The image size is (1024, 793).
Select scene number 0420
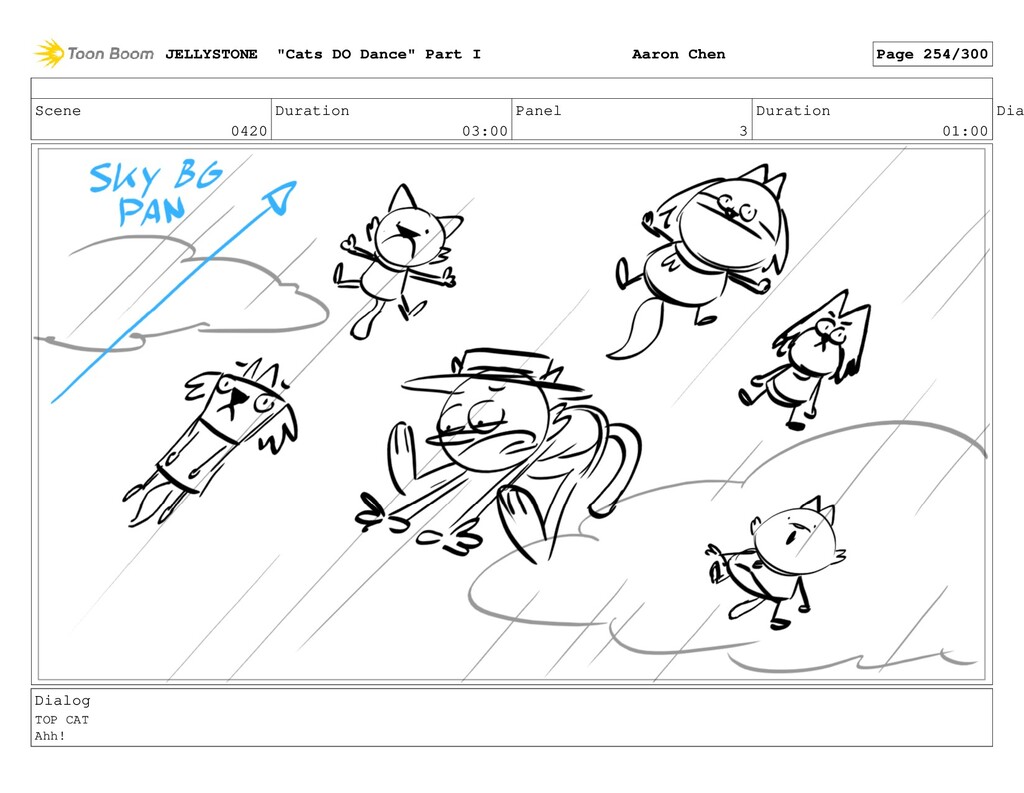click(x=249, y=131)
